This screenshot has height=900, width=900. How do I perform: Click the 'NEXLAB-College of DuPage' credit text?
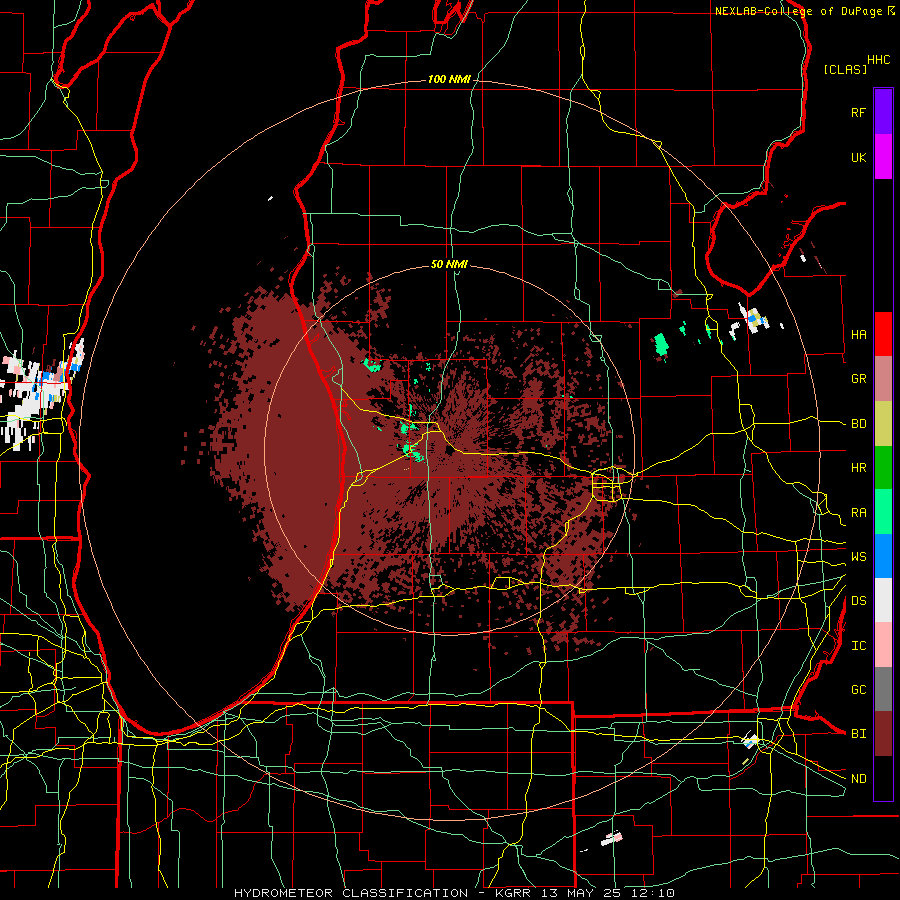[798, 11]
